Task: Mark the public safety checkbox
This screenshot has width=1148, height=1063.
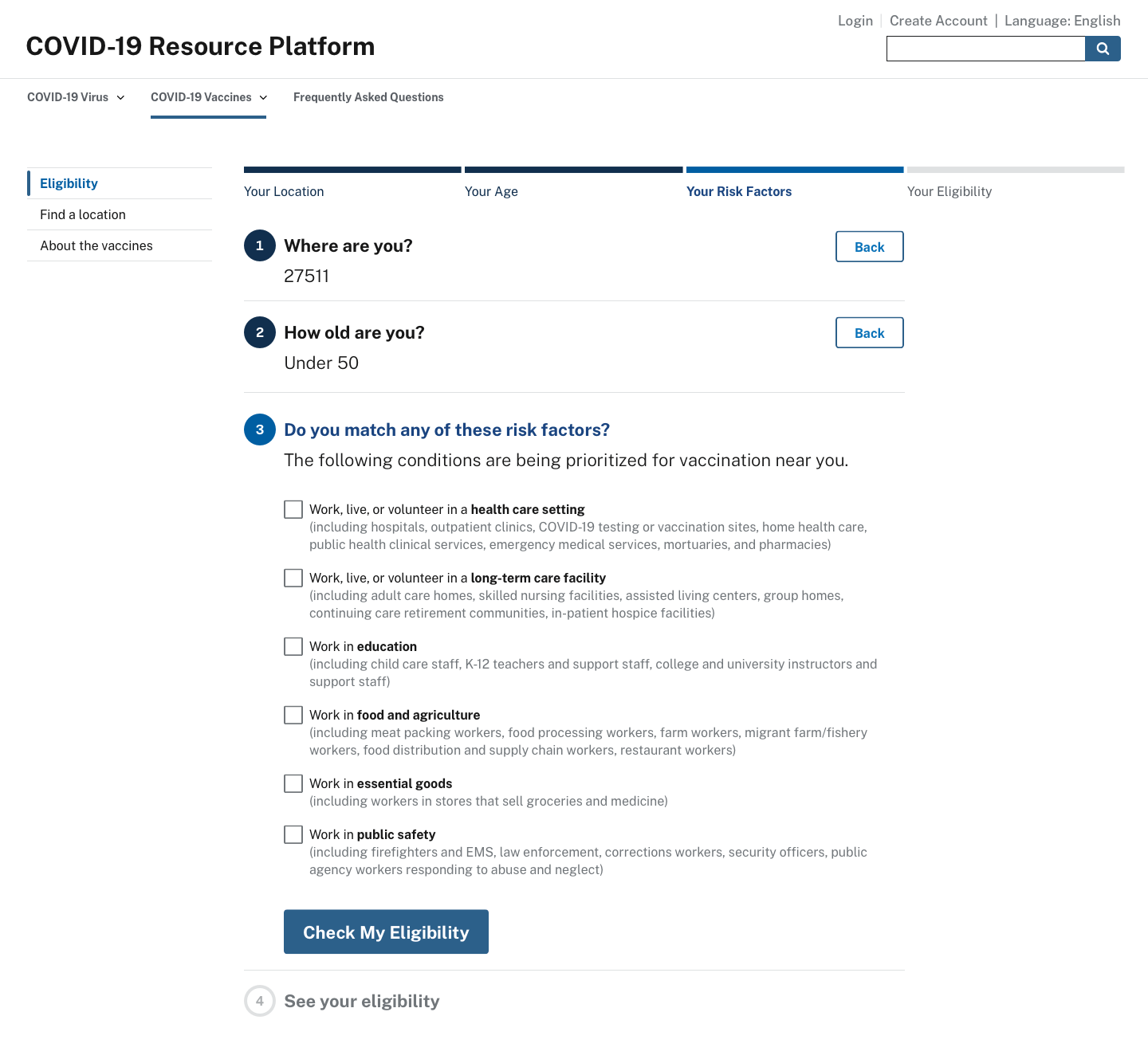Action: [x=293, y=834]
